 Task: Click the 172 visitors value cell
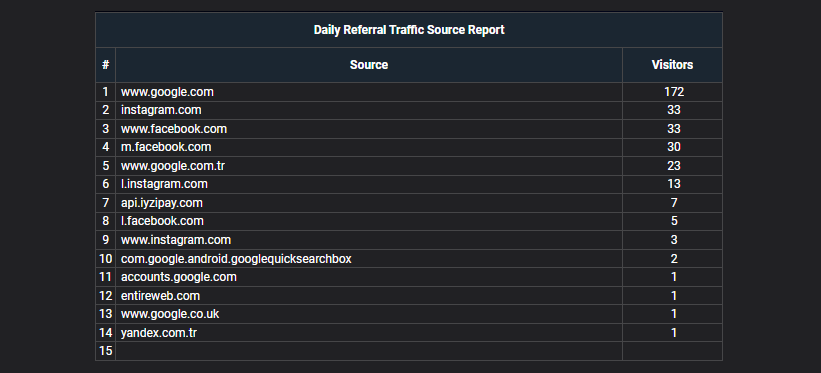672,92
